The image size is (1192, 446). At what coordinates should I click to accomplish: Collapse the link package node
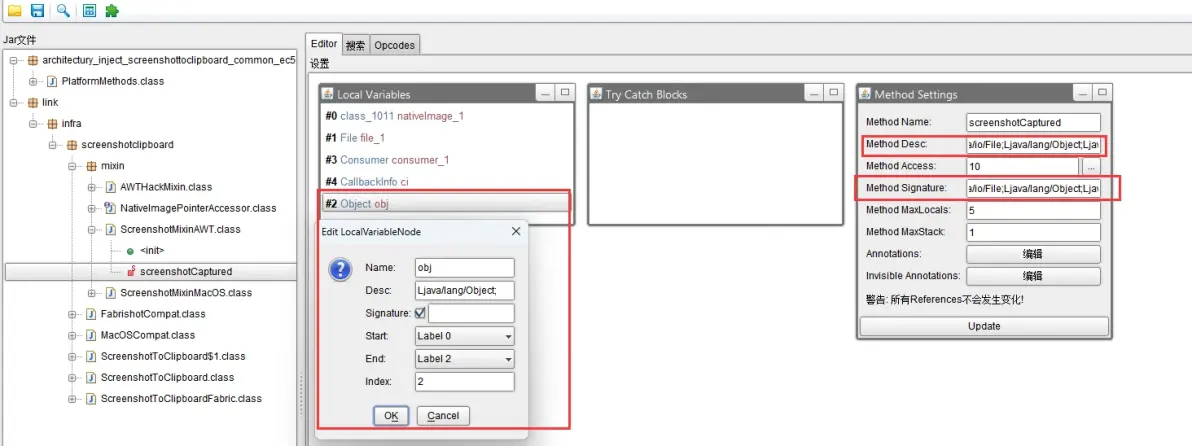pyautogui.click(x=13, y=102)
